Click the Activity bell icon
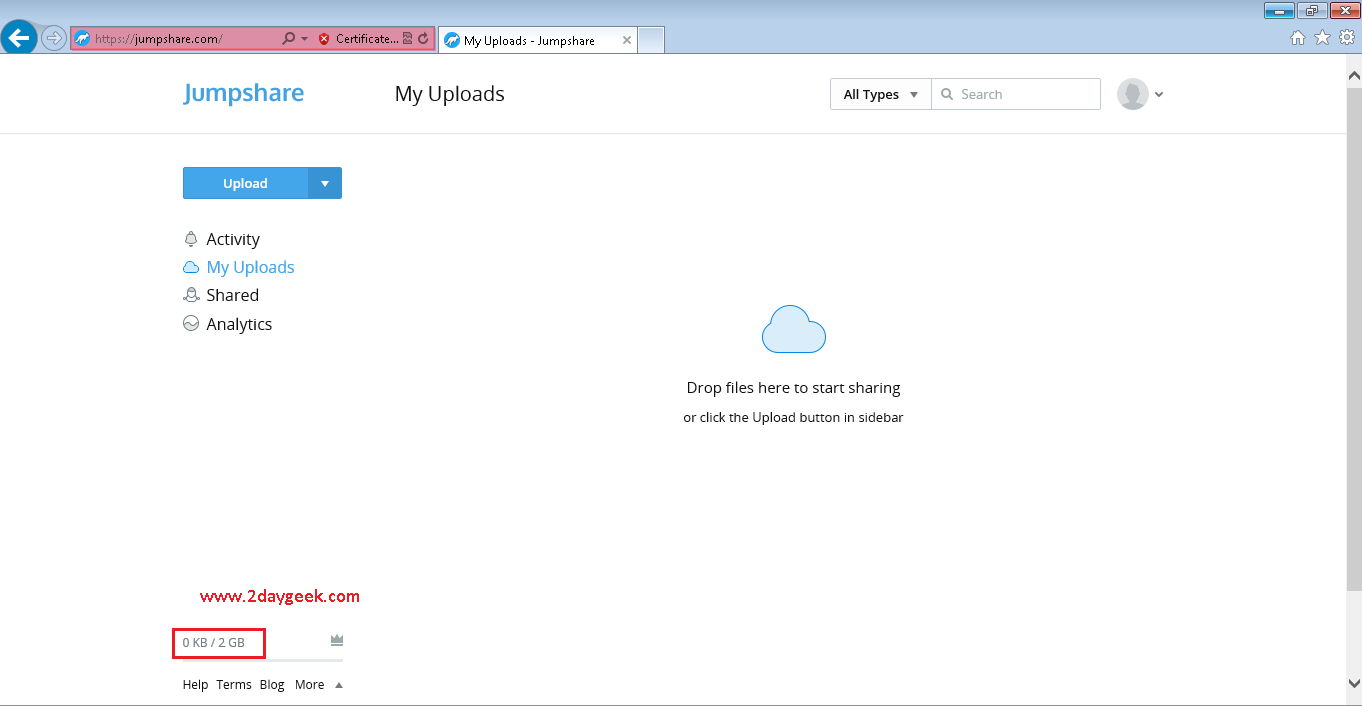Screen dimensions: 1362x706 191,239
